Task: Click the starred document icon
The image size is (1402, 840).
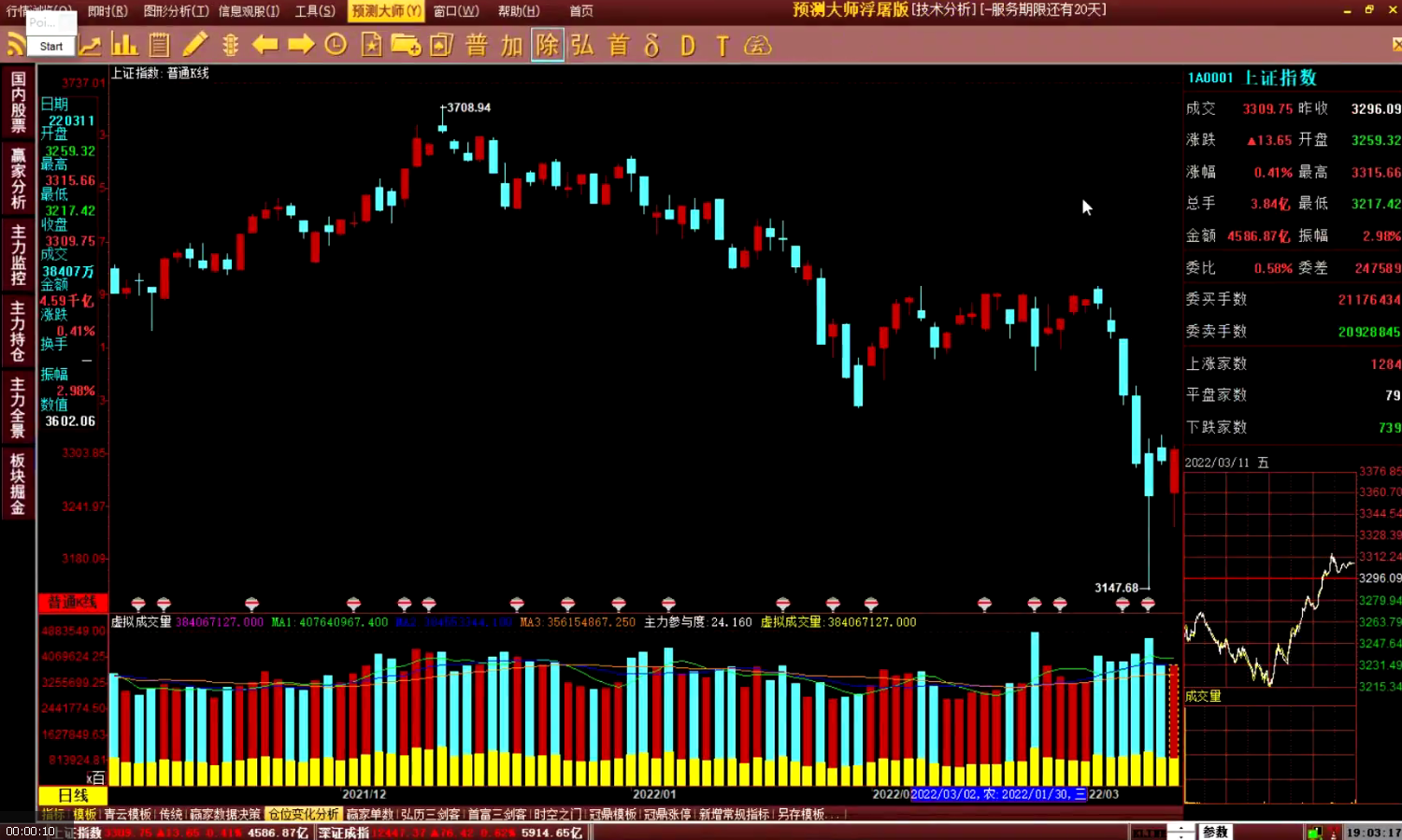Action: [371, 45]
